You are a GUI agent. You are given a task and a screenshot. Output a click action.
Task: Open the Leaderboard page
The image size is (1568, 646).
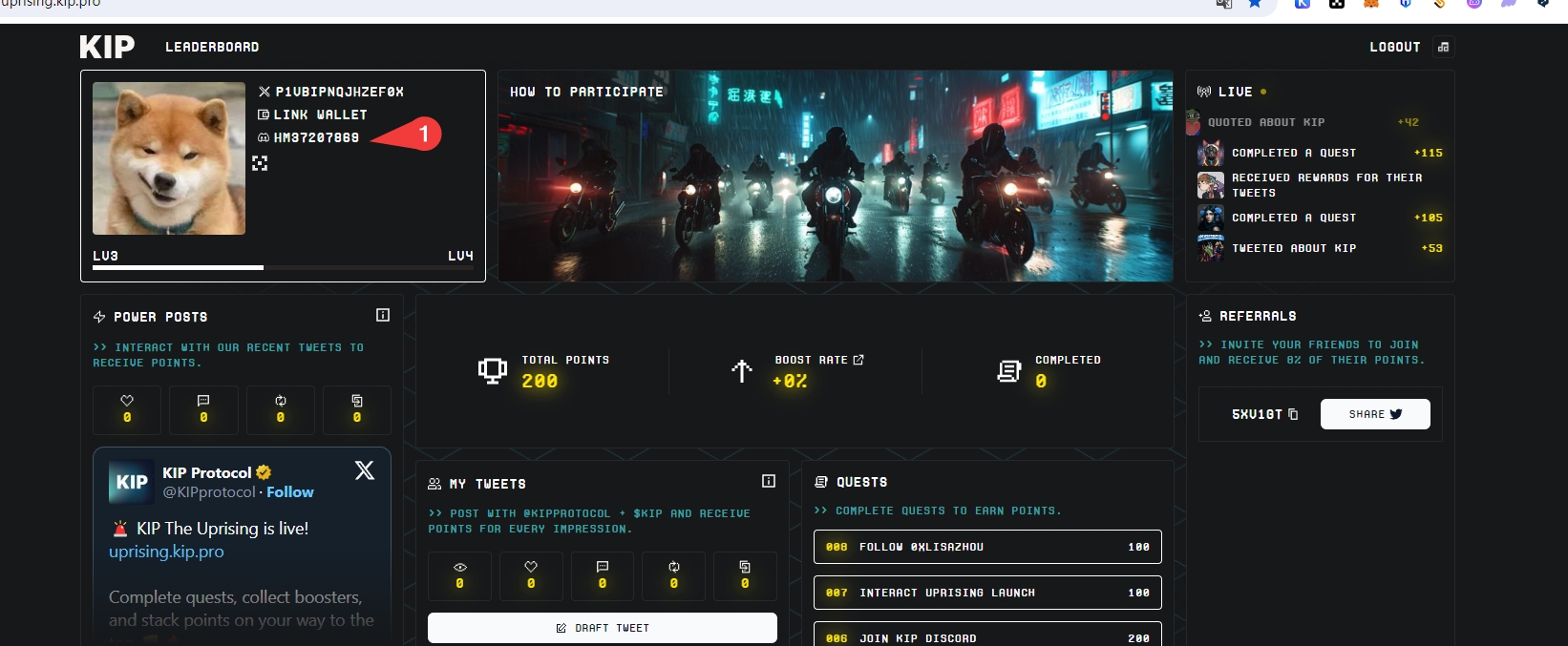(212, 47)
